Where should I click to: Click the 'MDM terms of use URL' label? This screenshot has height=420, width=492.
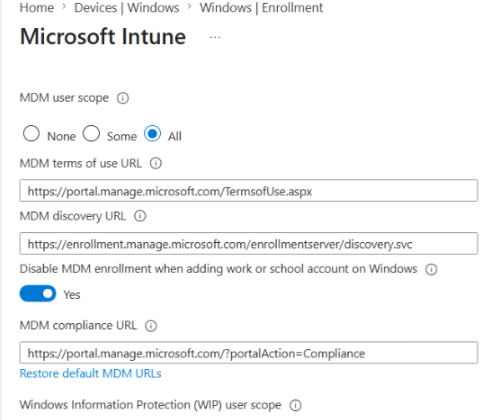click(x=81, y=163)
